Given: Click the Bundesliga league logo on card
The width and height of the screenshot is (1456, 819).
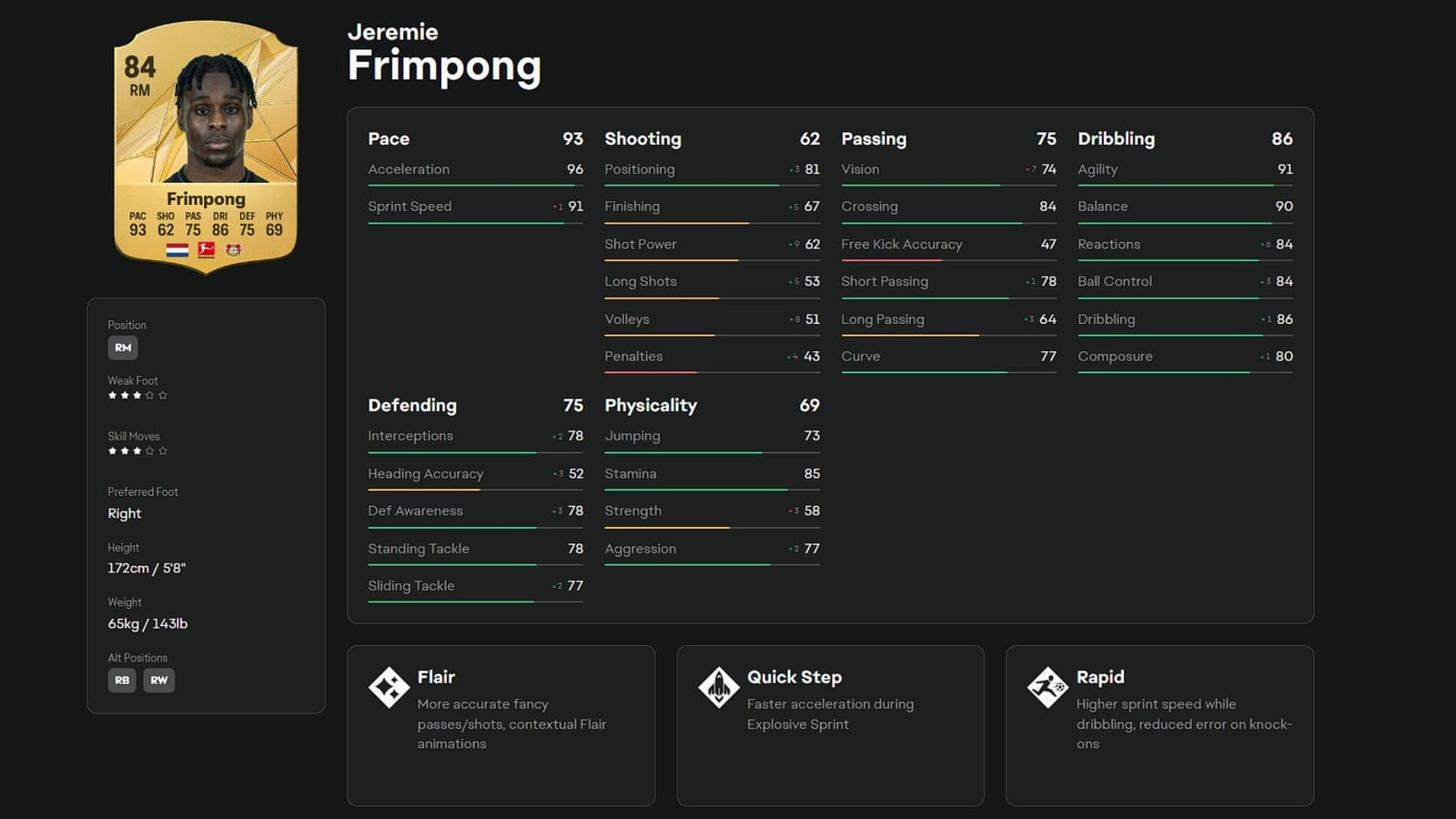Looking at the screenshot, I should pos(207,249).
